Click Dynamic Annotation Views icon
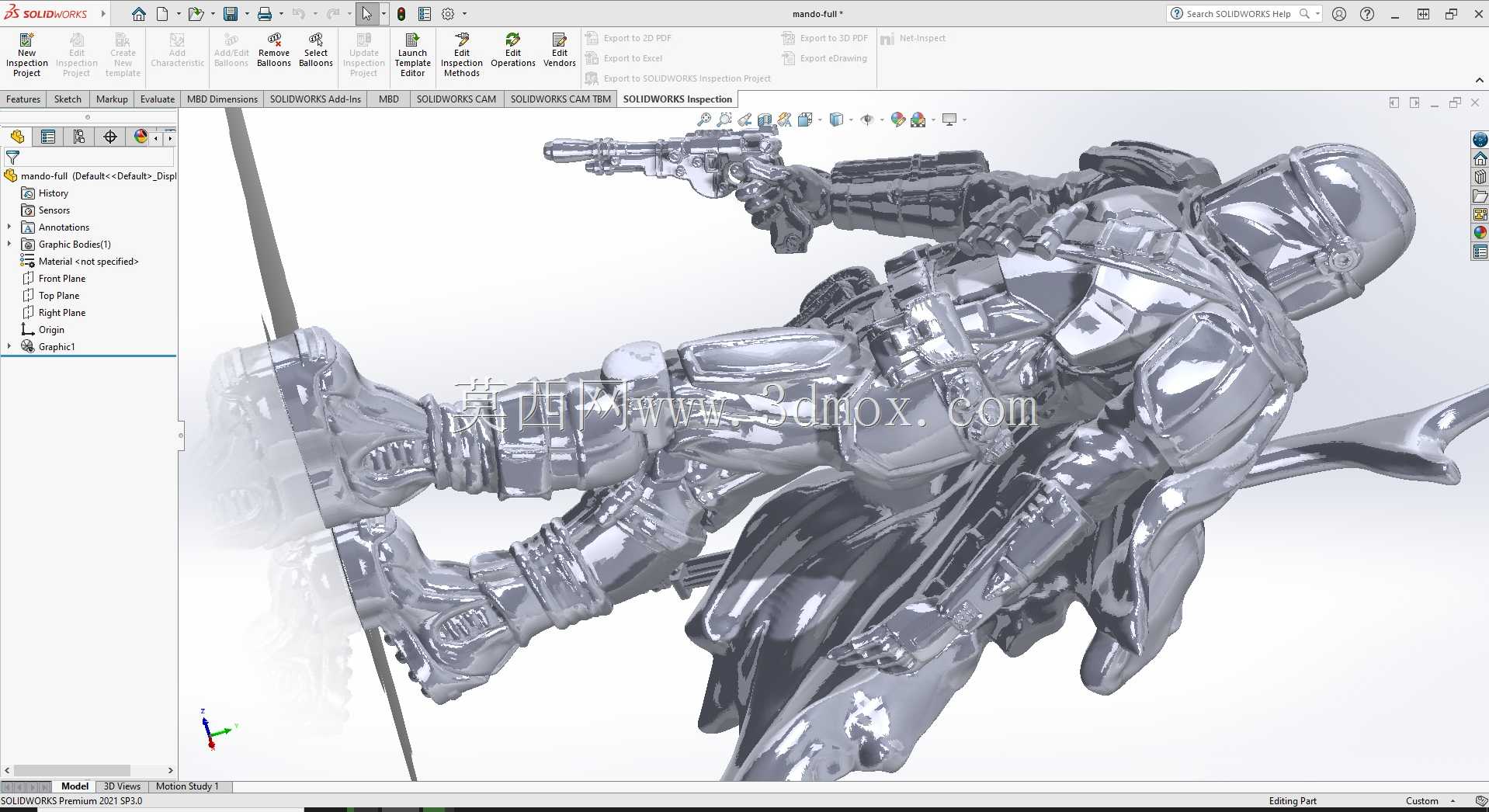The image size is (1489, 812). (x=785, y=120)
